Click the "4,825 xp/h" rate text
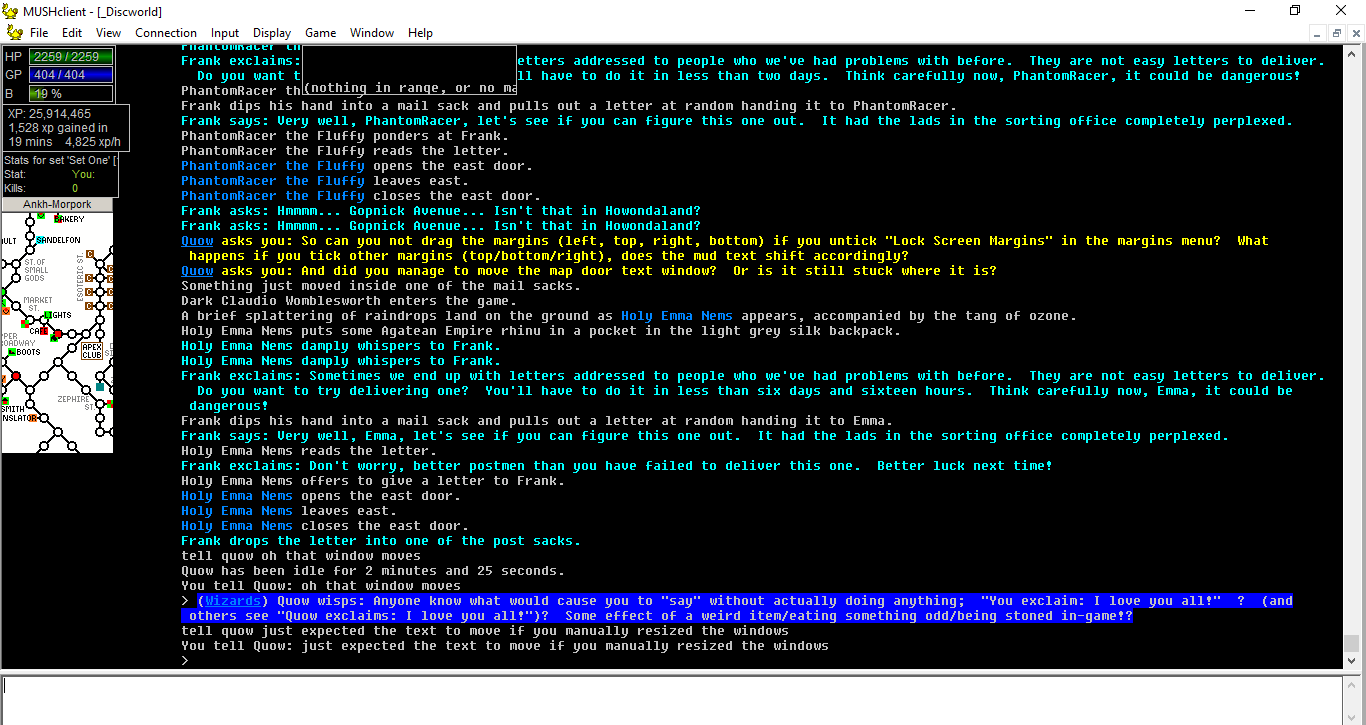 click(x=95, y=142)
